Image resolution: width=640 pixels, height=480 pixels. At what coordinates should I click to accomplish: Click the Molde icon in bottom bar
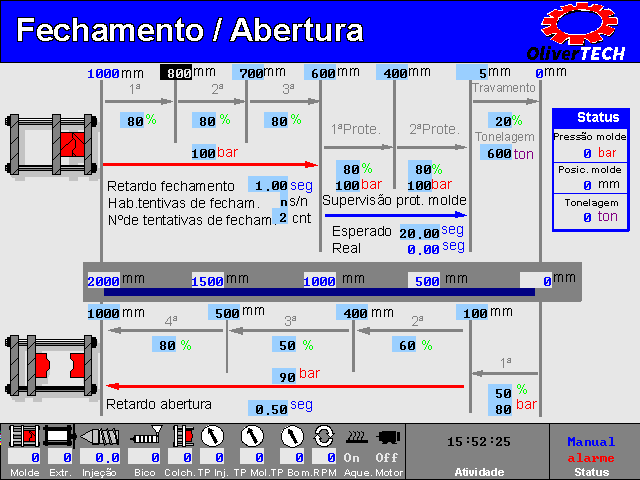tap(22, 437)
